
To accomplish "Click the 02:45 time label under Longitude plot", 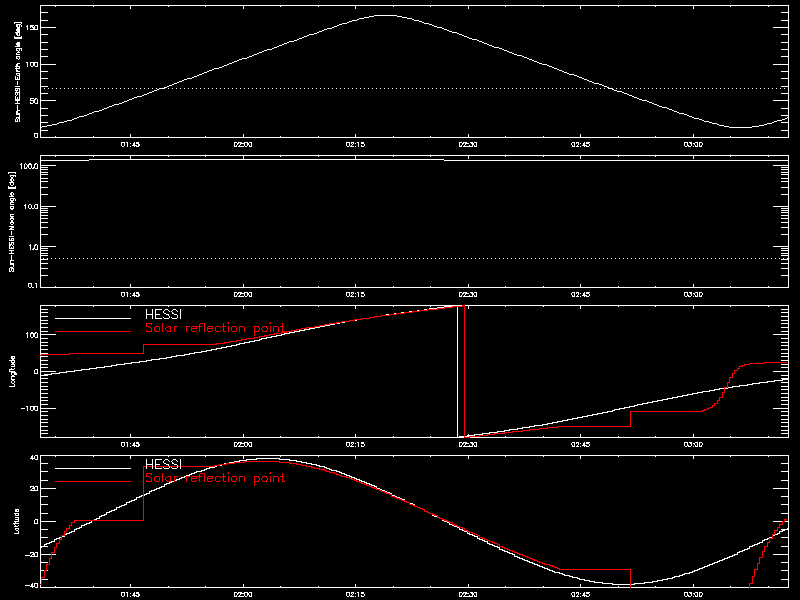I will coord(581,444).
